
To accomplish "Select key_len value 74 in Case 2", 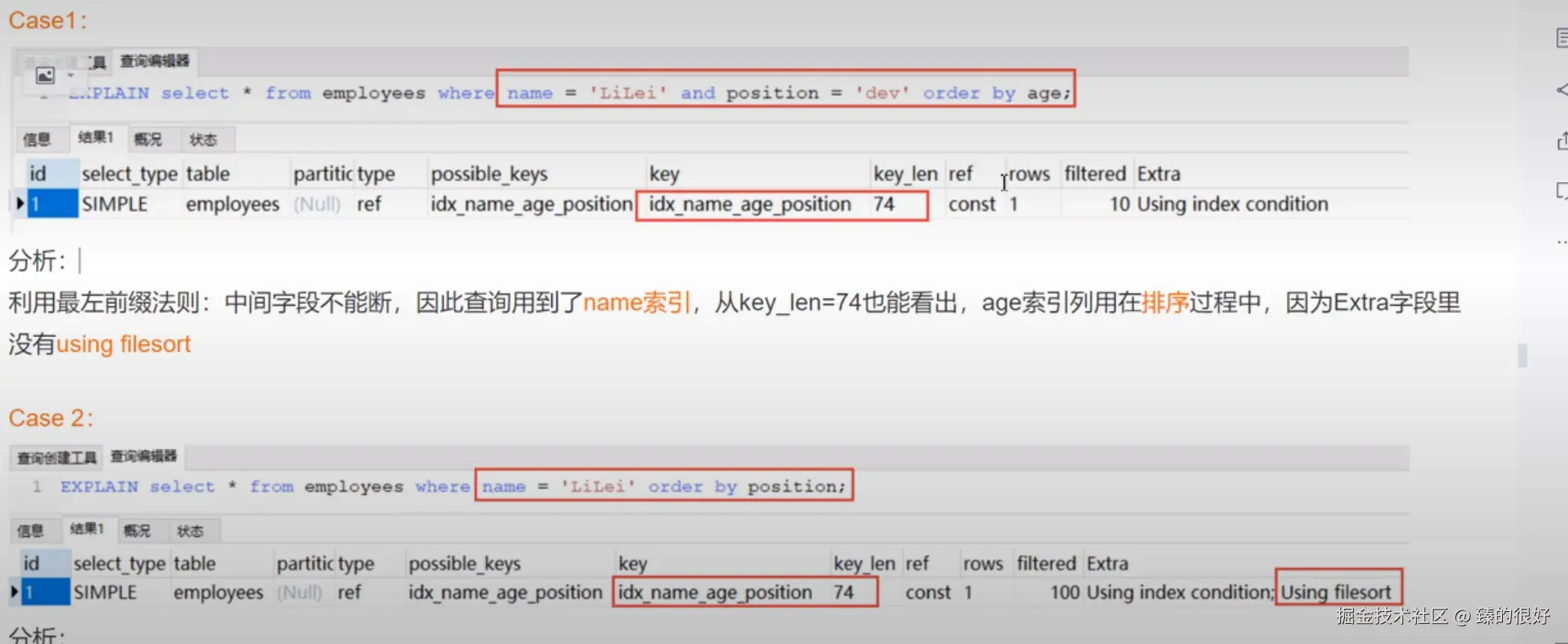I will (x=844, y=592).
